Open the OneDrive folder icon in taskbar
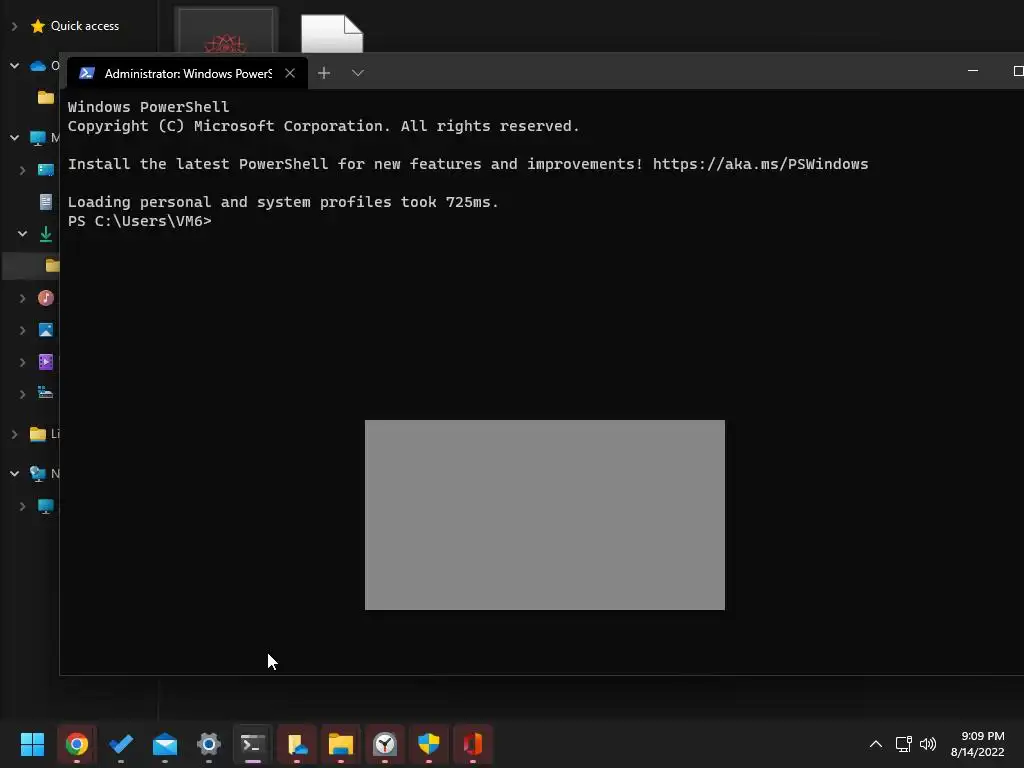The height and width of the screenshot is (768, 1024). pos(297,744)
